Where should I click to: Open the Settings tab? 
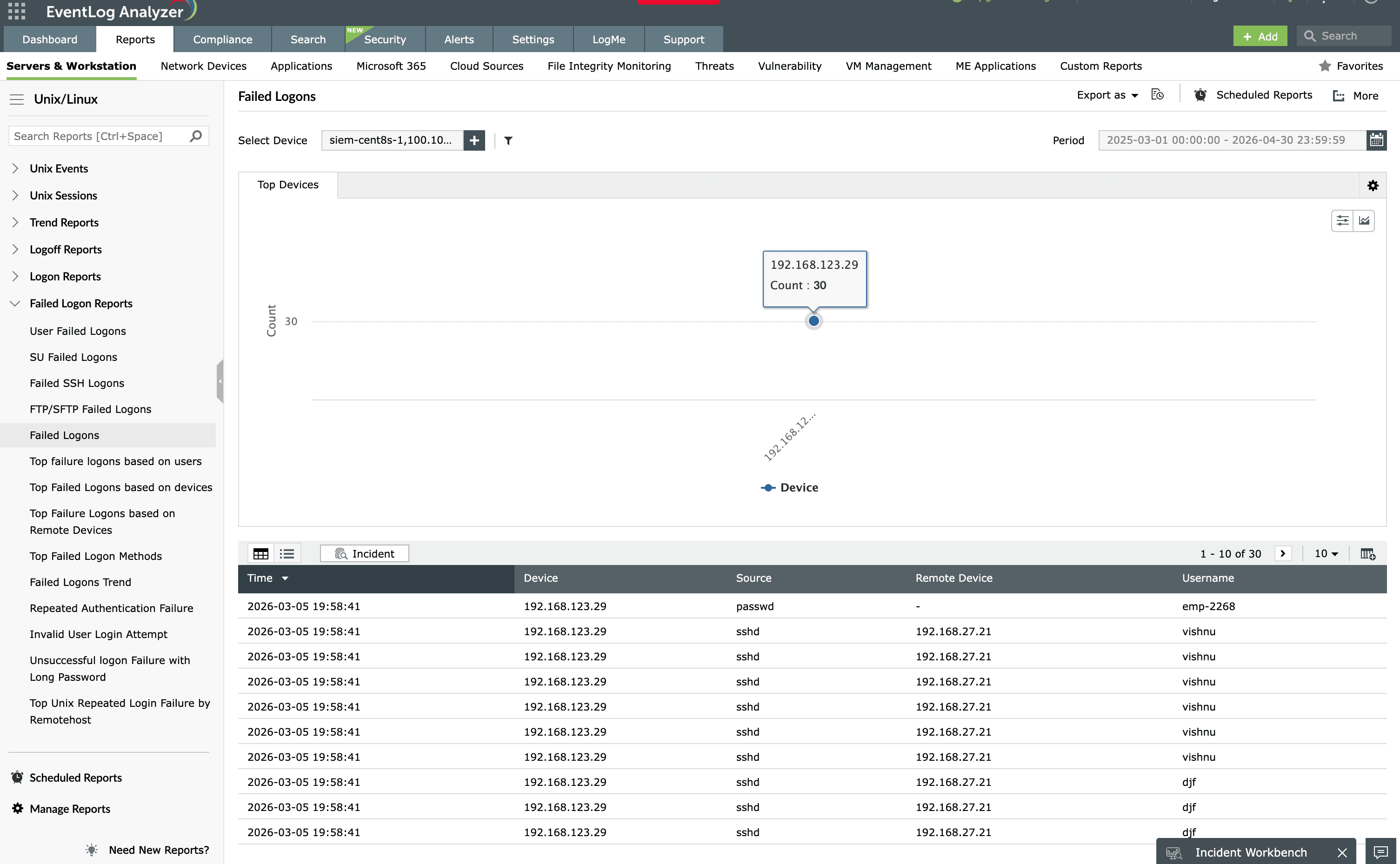533,40
